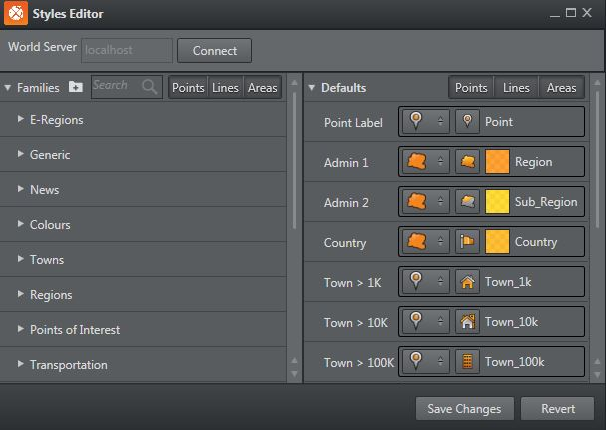This screenshot has width=606, height=430.
Task: Toggle the Points filter in Families panel
Action: [x=188, y=88]
